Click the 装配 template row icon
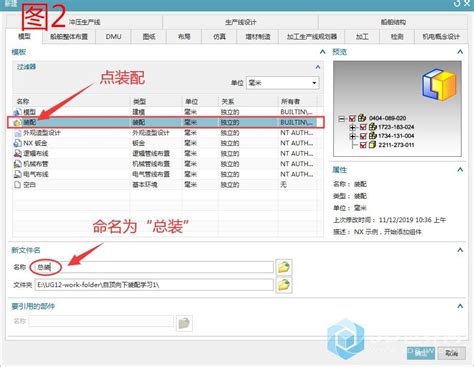This screenshot has width=474, height=367. coord(17,122)
